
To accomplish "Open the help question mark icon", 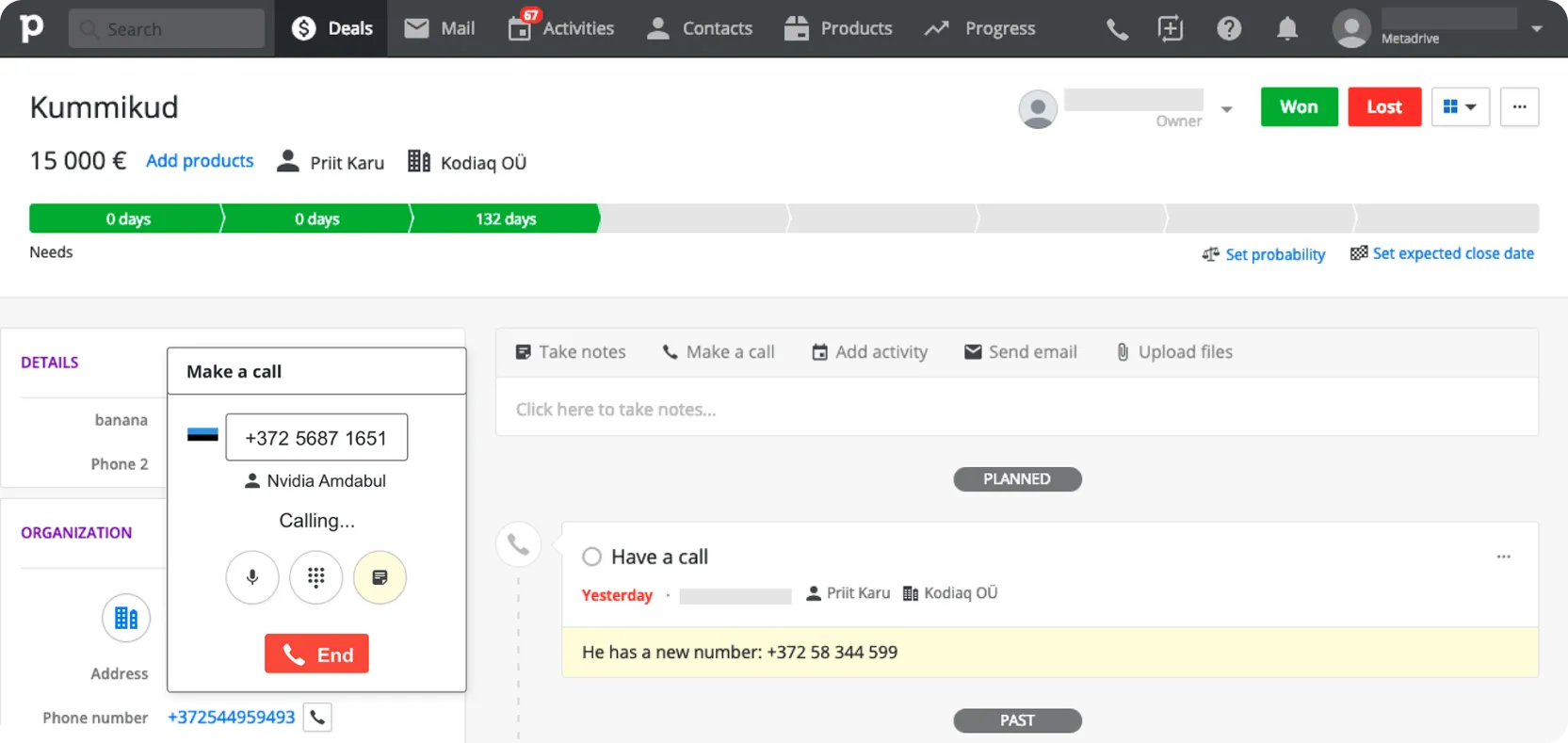I will [x=1229, y=29].
